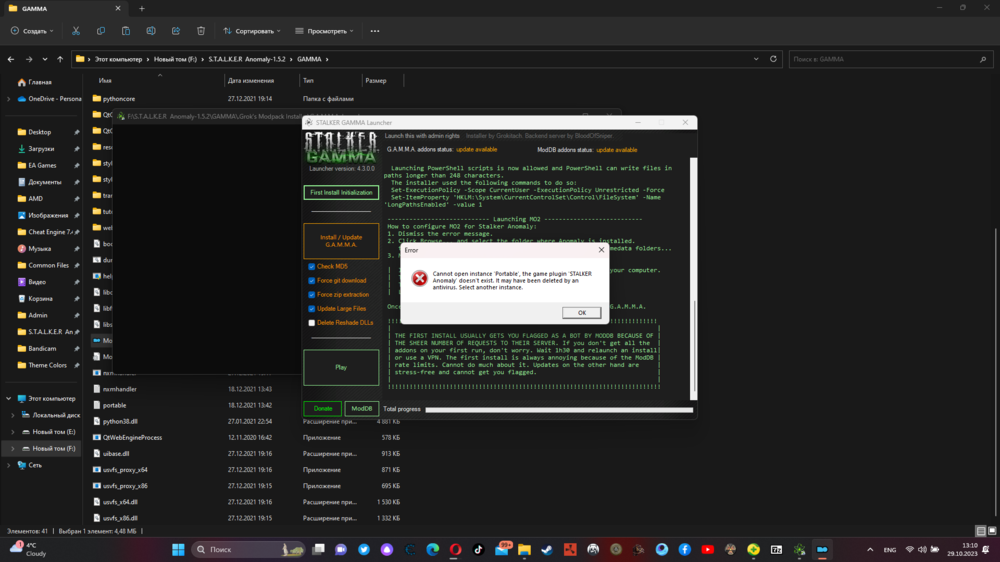Click the Delete trash icon in toolbar
The height and width of the screenshot is (562, 1000).
[201, 31]
